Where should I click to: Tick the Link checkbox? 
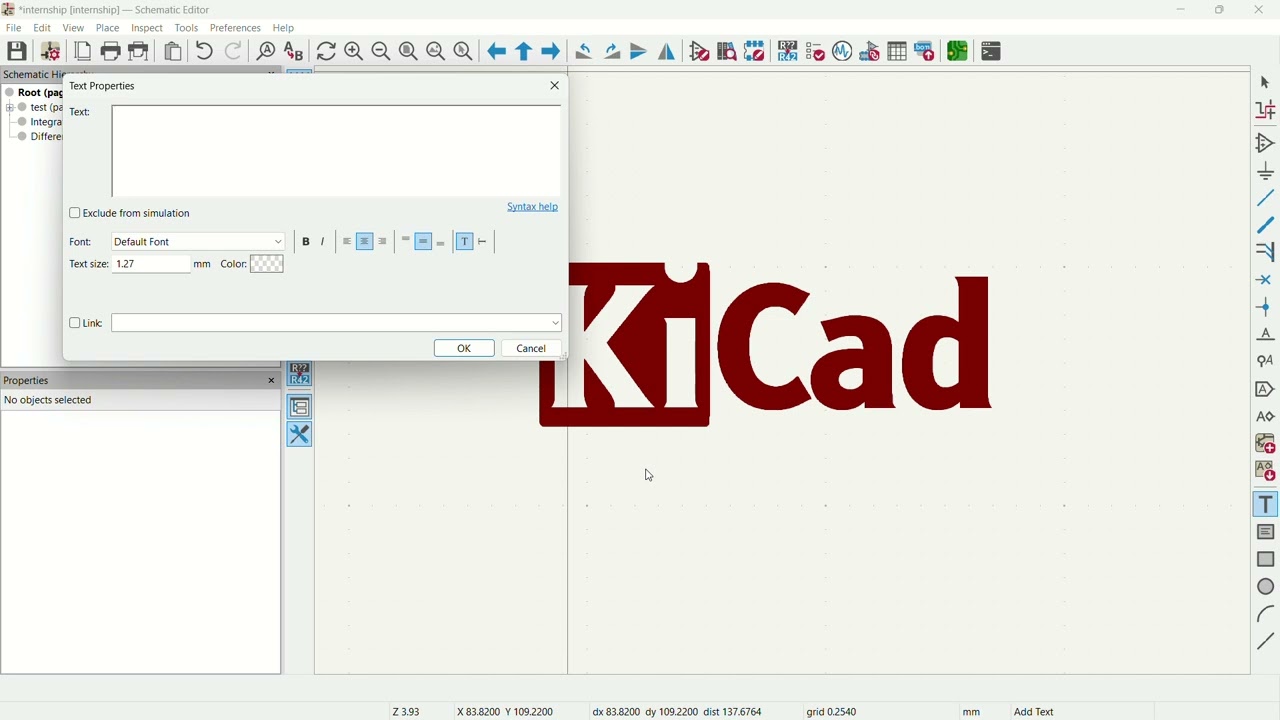(x=75, y=324)
